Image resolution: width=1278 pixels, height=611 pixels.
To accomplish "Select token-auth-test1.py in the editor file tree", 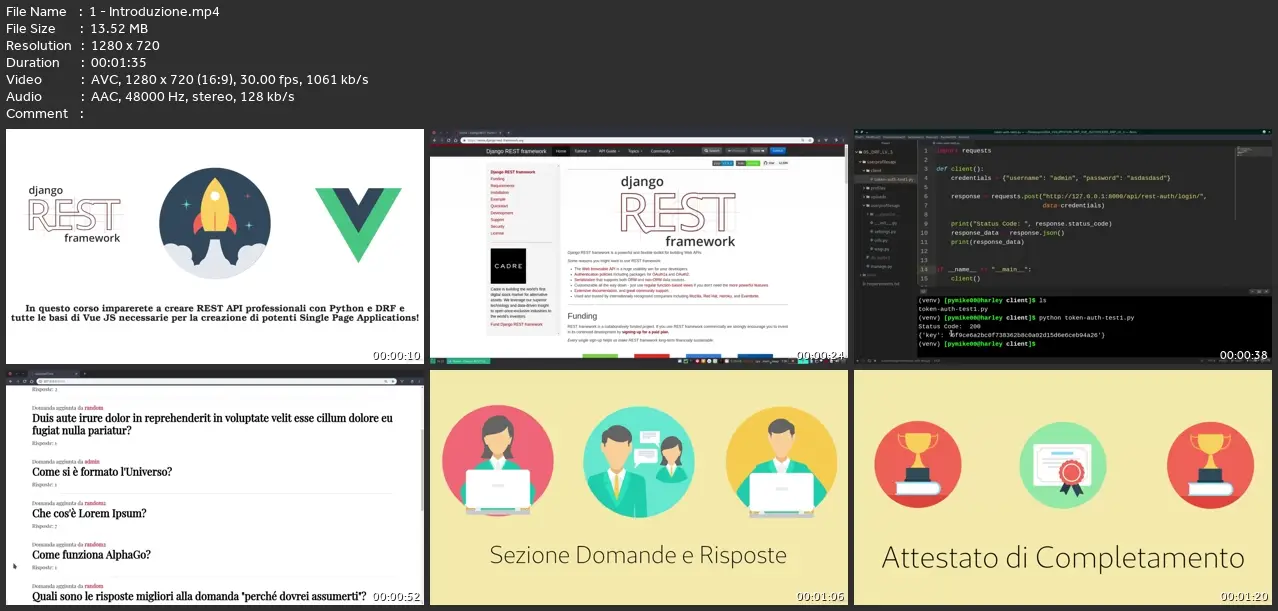I will [893, 180].
